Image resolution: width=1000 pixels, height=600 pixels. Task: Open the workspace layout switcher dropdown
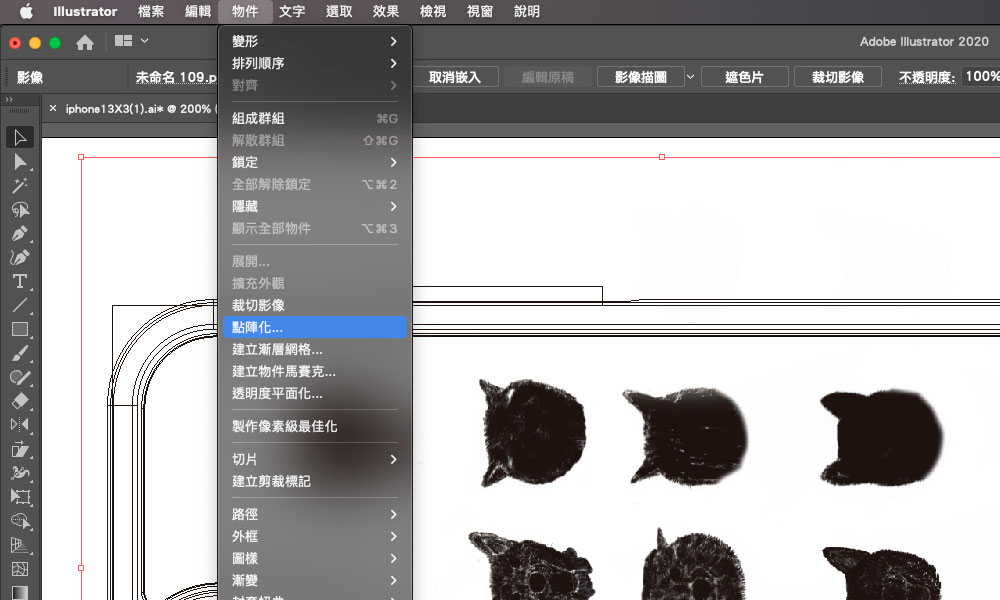click(132, 41)
